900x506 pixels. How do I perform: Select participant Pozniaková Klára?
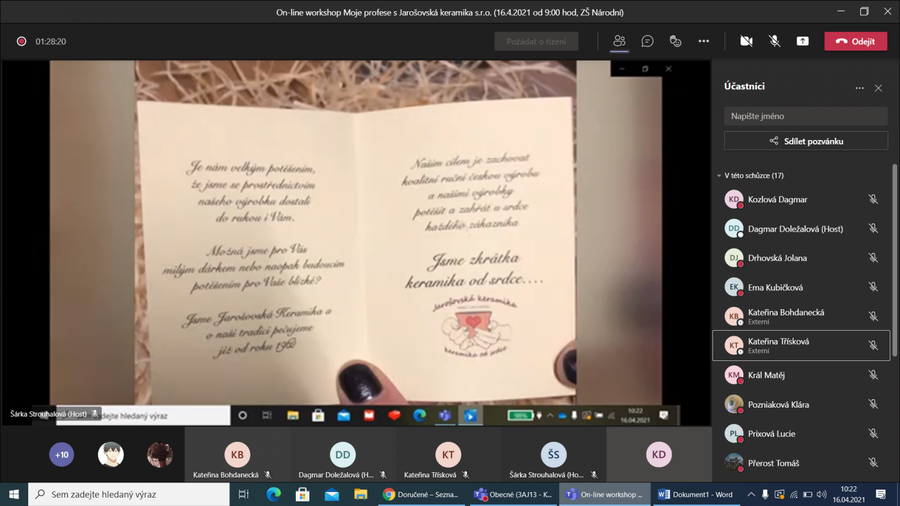(x=801, y=404)
